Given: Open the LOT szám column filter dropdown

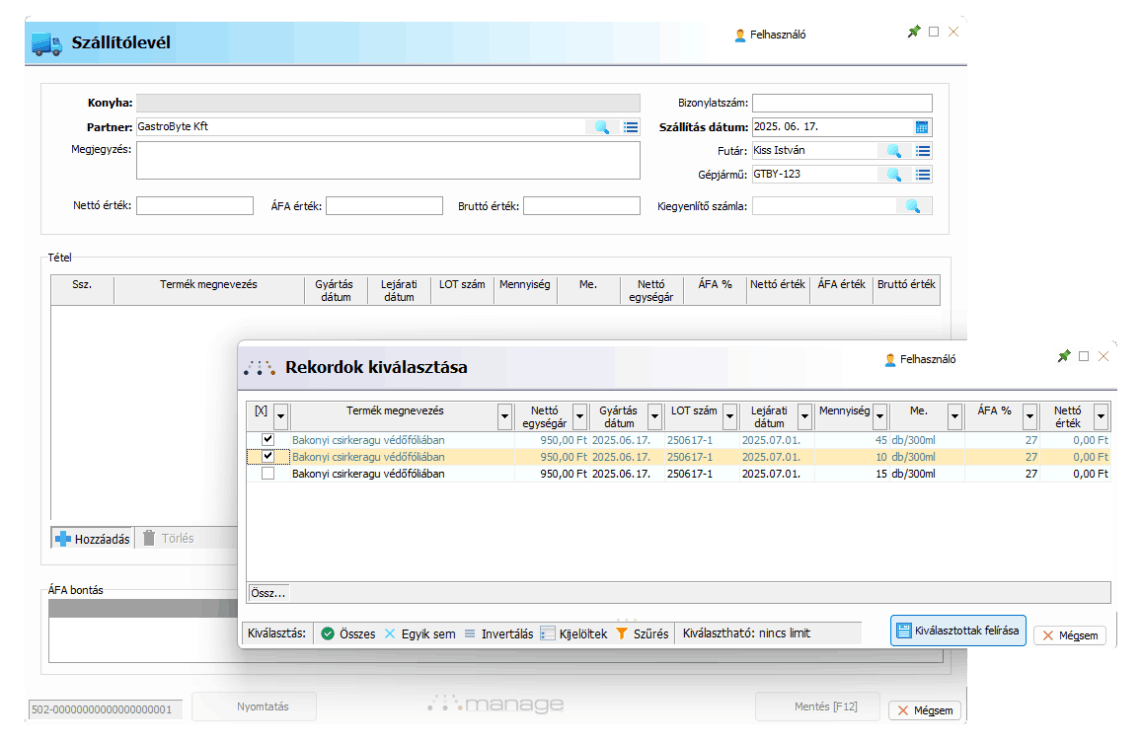Looking at the screenshot, I should click(x=730, y=416).
